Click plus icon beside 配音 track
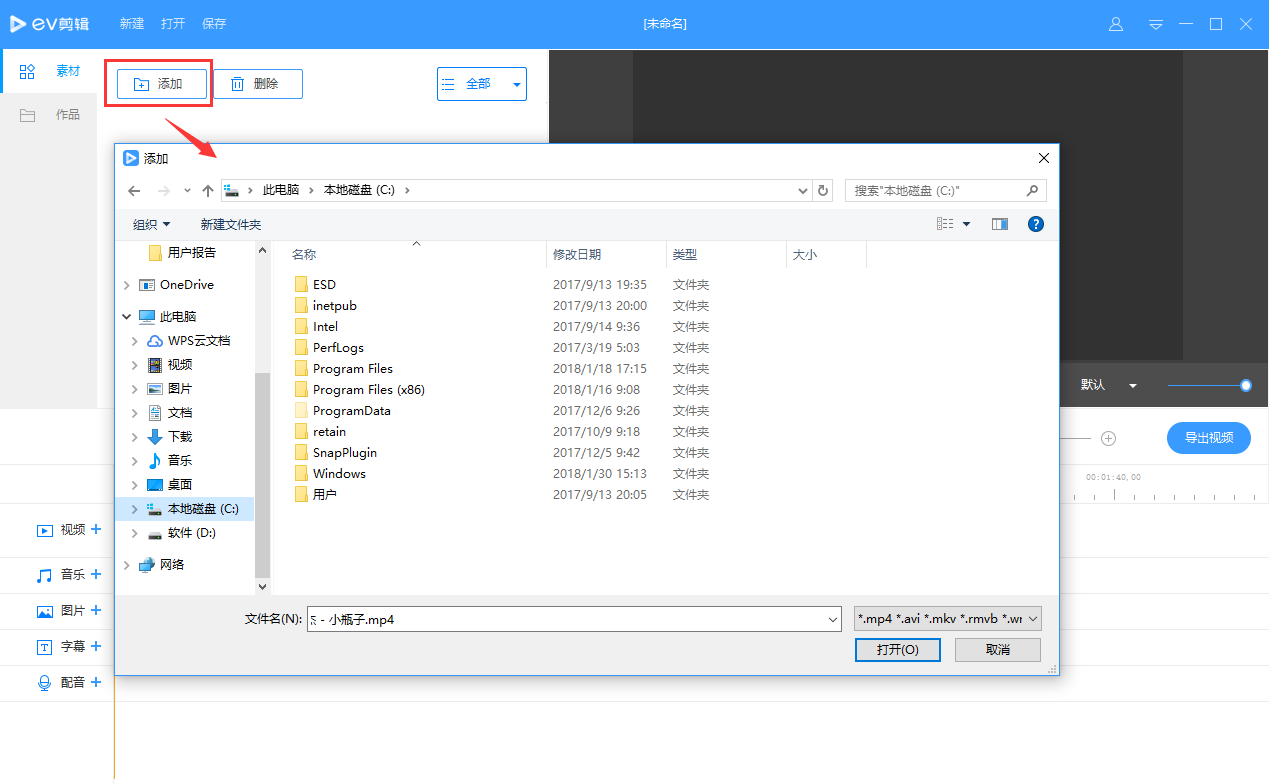Image resolution: width=1269 pixels, height=784 pixels. point(94,682)
